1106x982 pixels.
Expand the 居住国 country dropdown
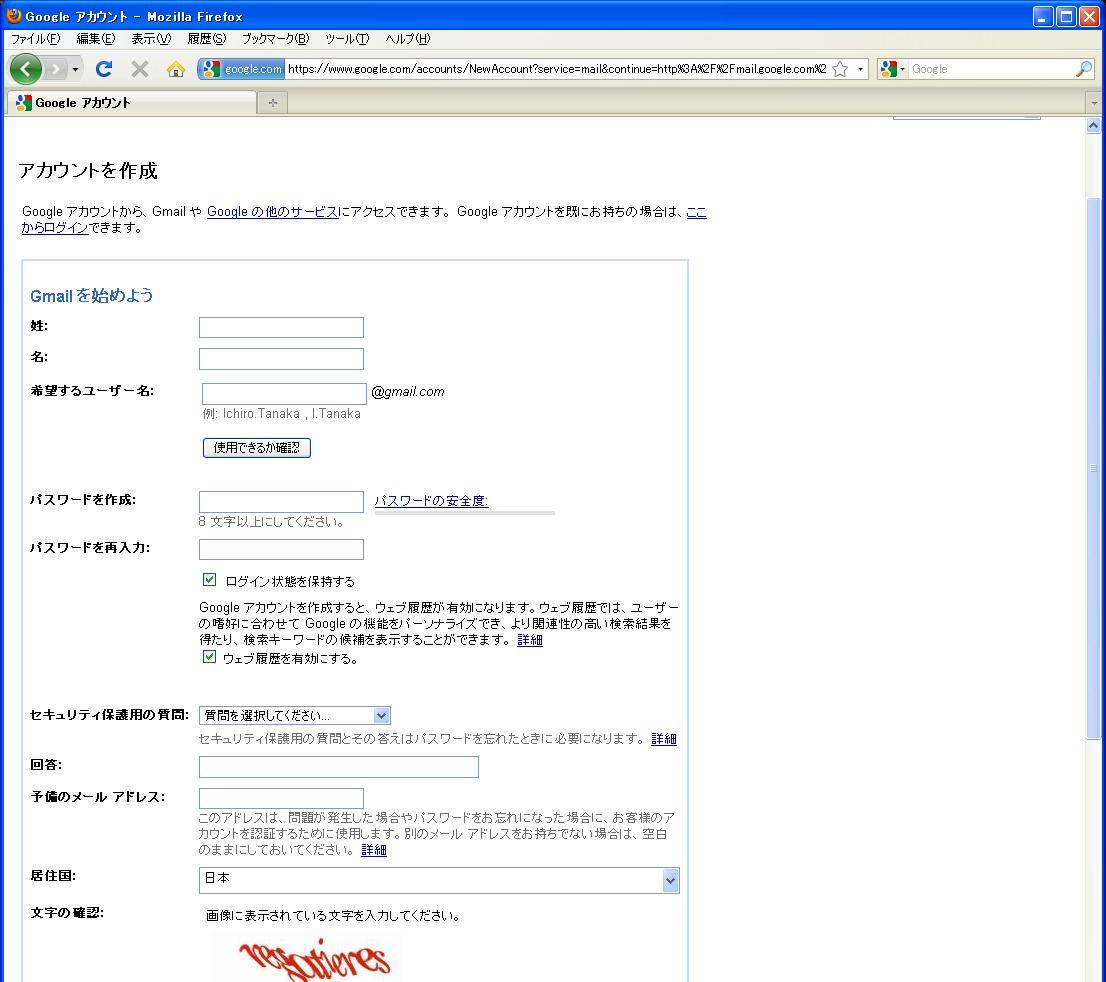click(439, 880)
